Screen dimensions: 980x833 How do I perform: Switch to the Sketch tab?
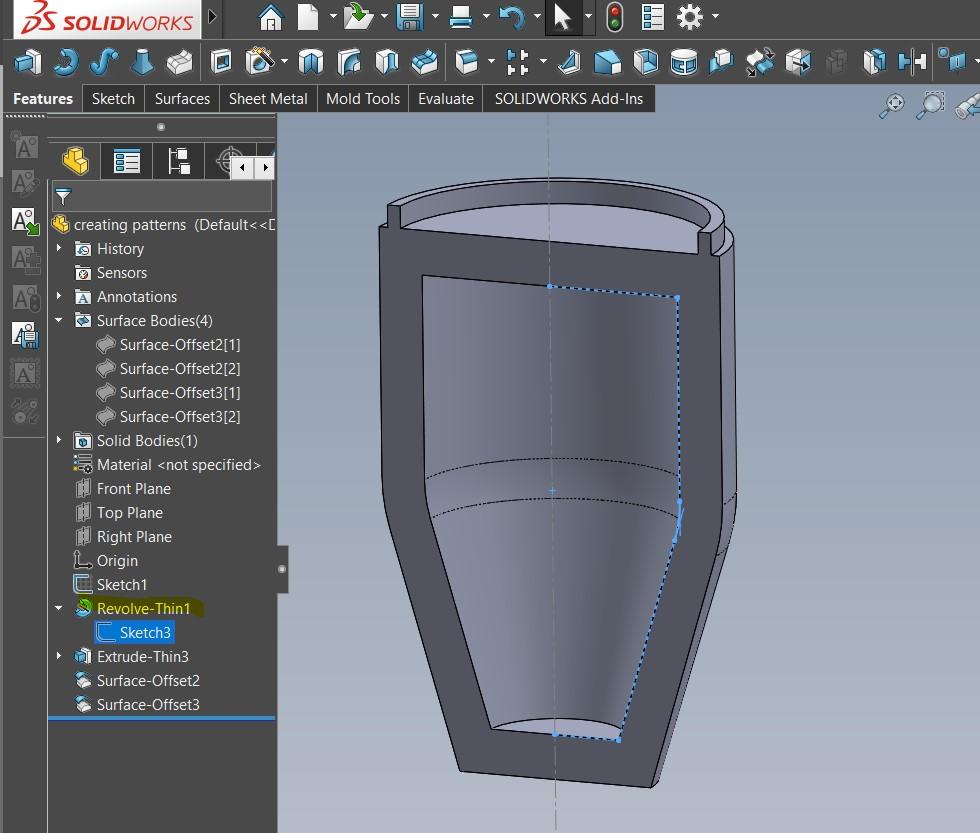[x=113, y=99]
